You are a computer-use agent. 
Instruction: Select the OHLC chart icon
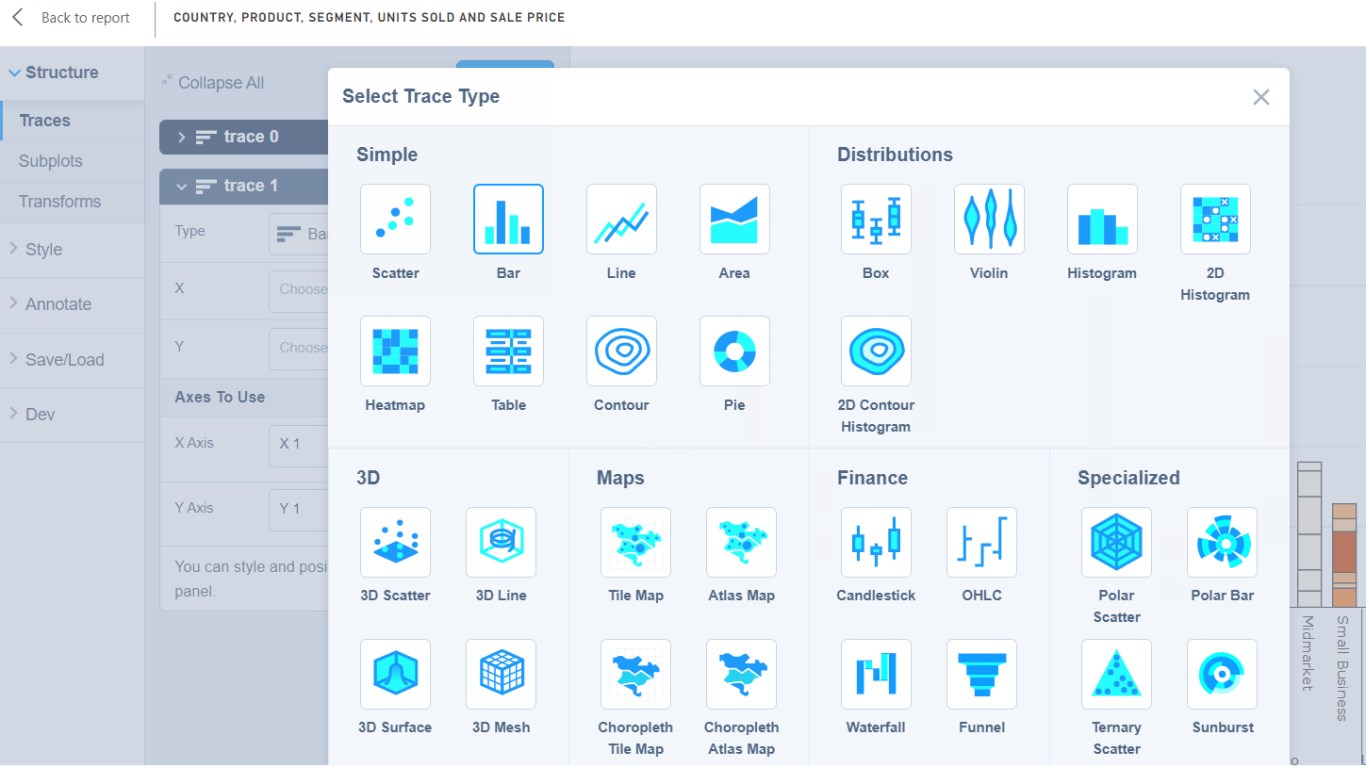[982, 542]
